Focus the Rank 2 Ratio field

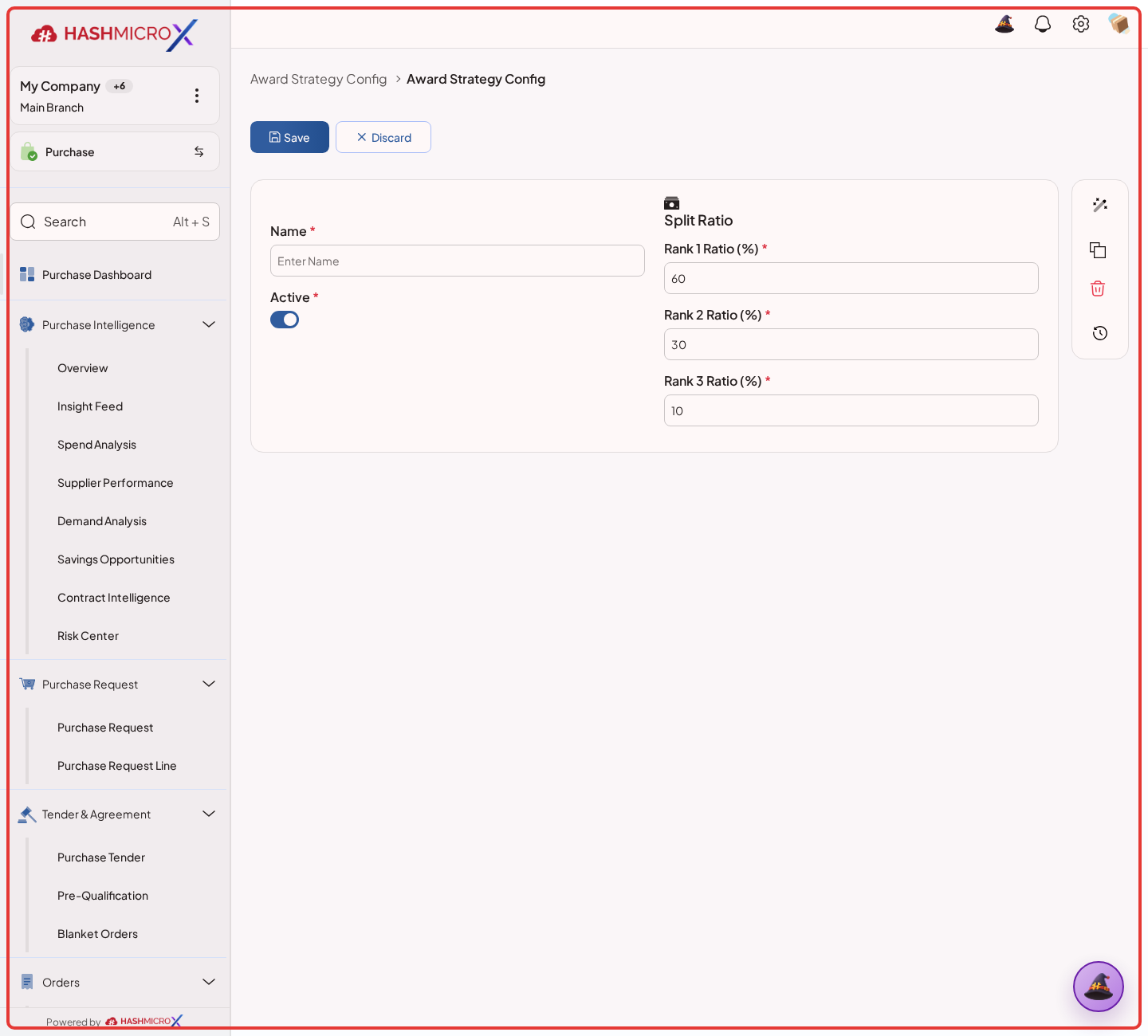click(851, 344)
